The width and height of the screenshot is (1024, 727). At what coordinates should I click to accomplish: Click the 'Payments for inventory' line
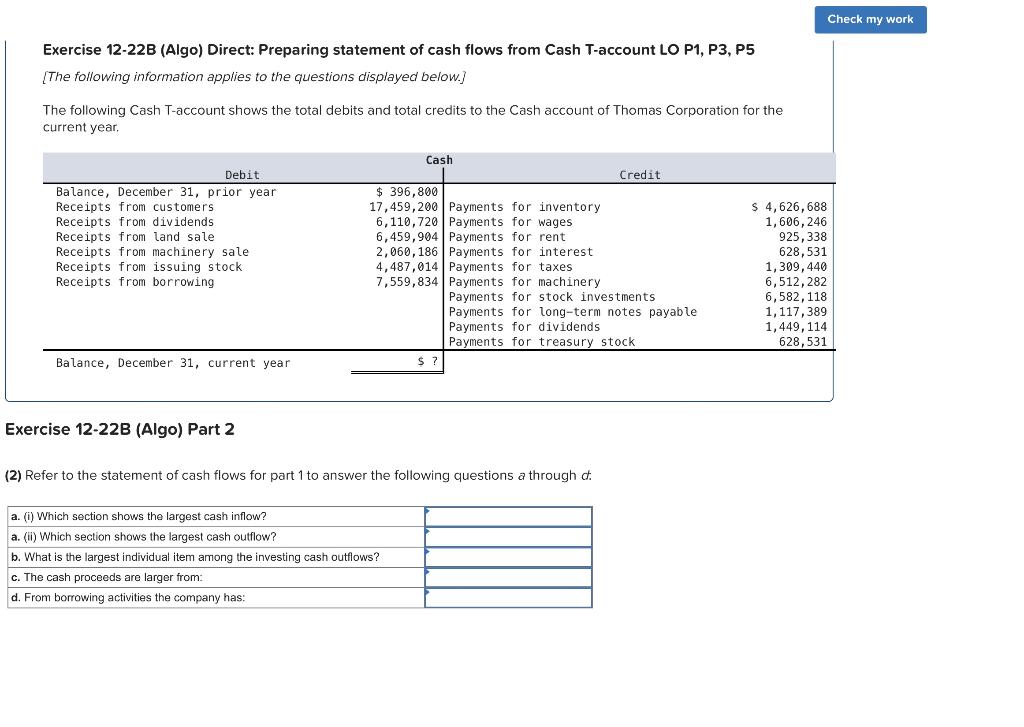(525, 206)
